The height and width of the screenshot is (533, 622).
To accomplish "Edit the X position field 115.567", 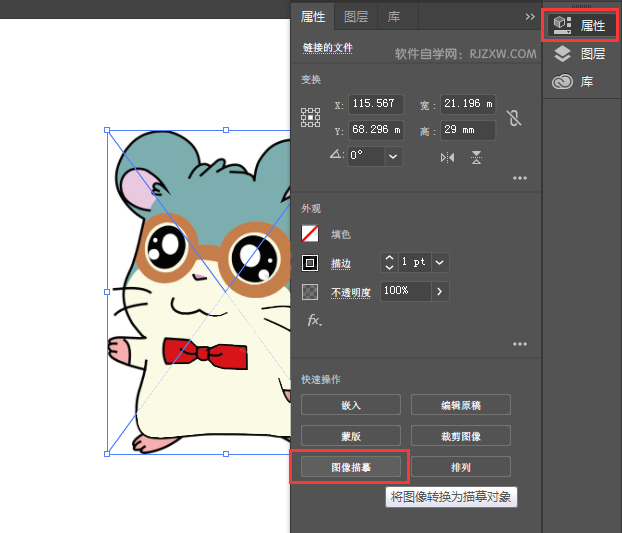I will 376,104.
